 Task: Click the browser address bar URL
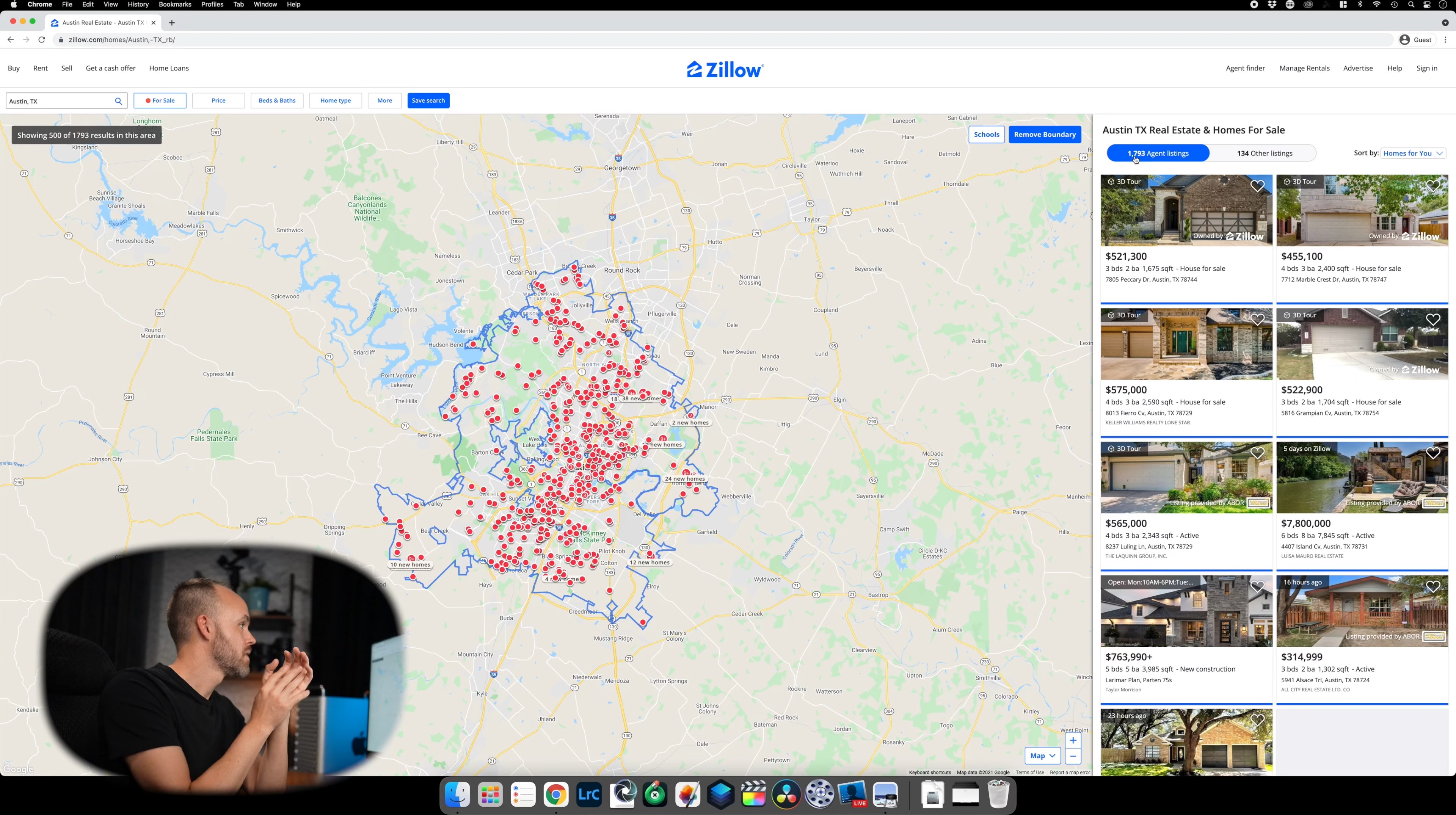point(121,39)
